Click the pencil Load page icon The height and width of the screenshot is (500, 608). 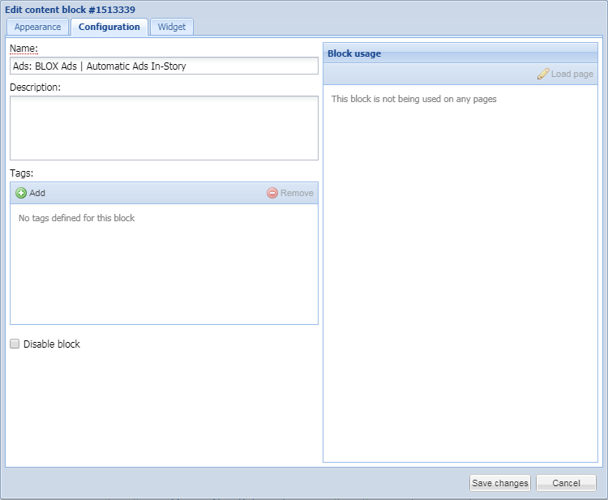tap(543, 74)
